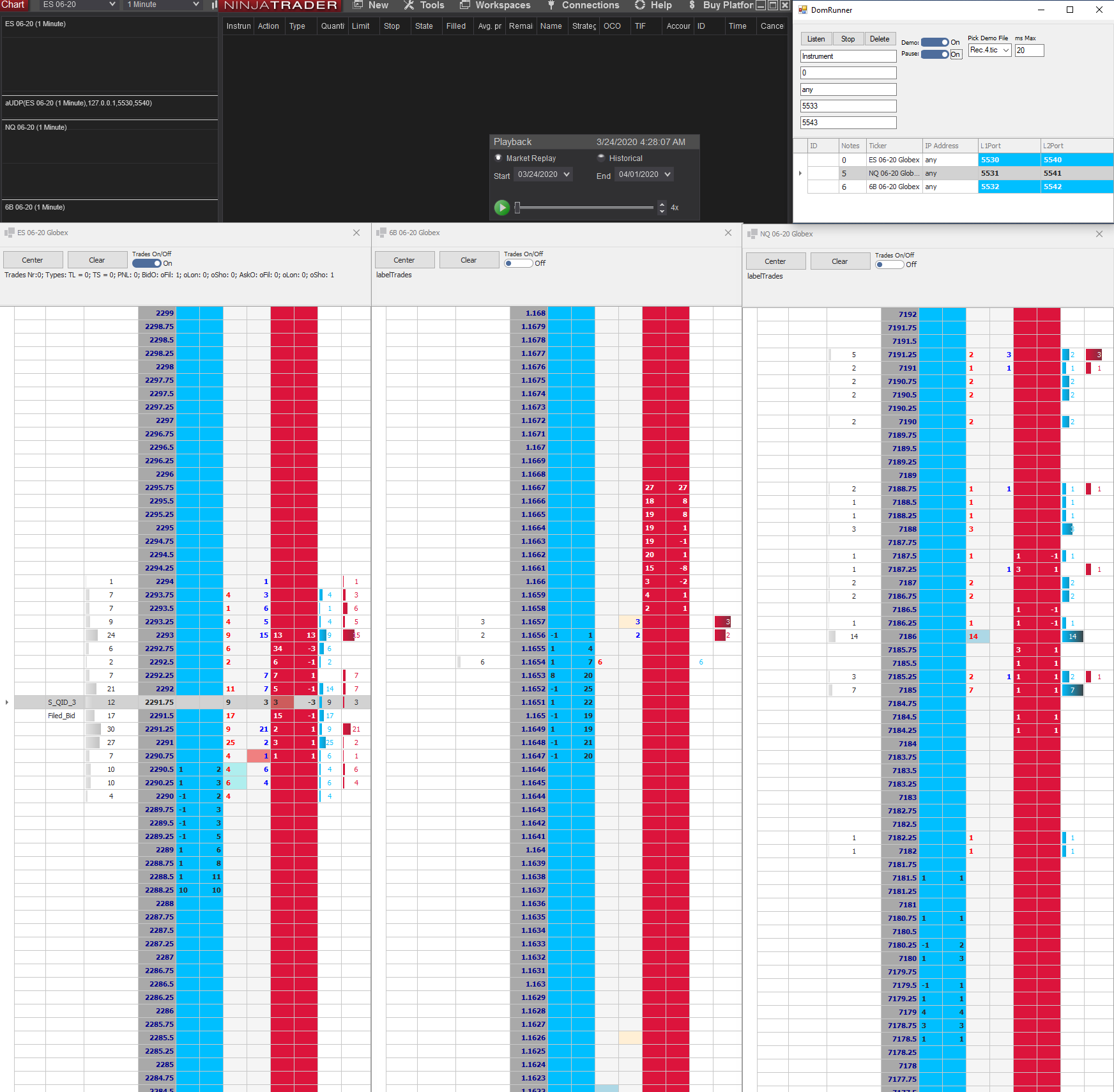The height and width of the screenshot is (1092, 1114).
Task: Select the Historical radio button
Action: pyautogui.click(x=601, y=158)
